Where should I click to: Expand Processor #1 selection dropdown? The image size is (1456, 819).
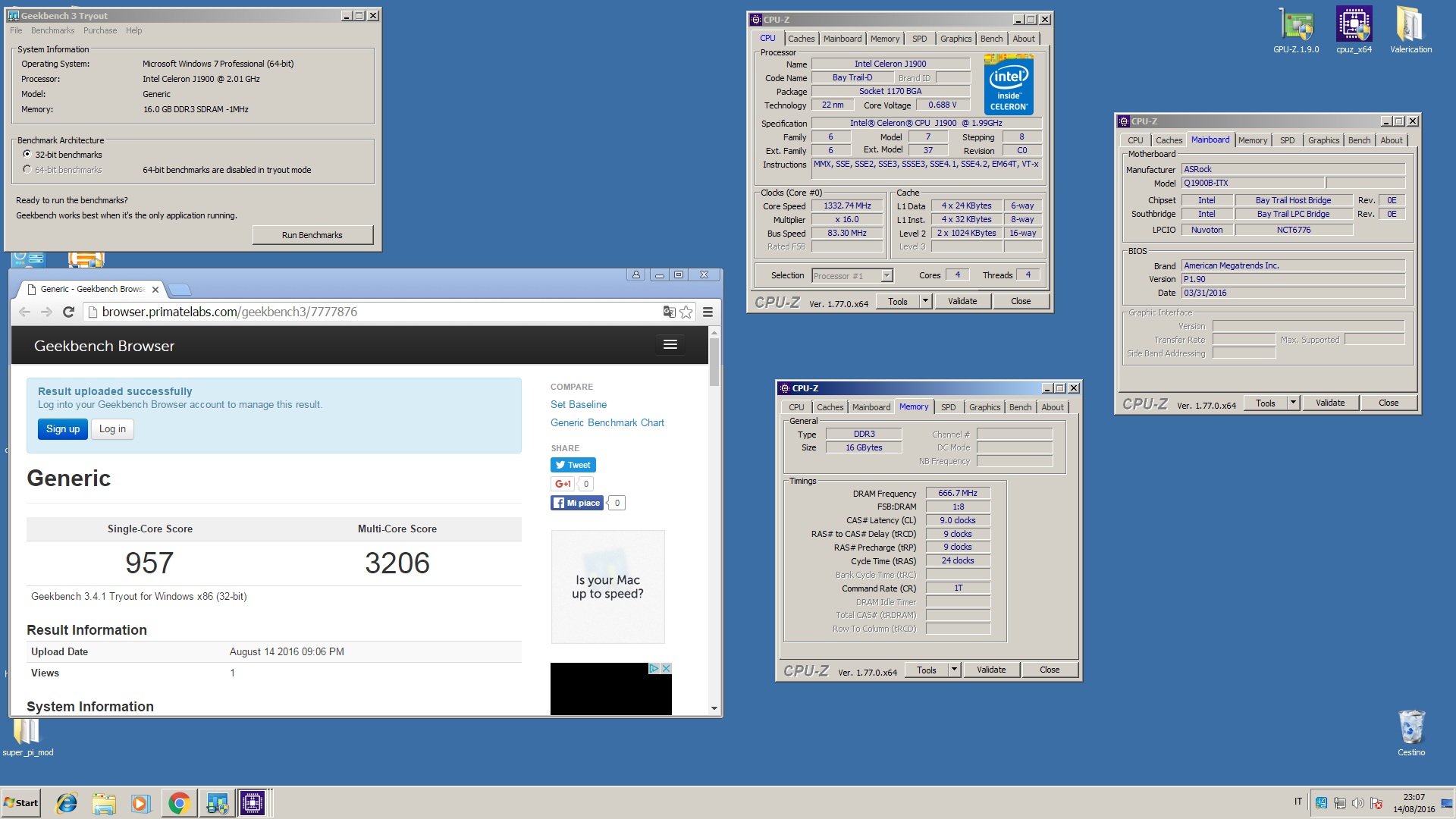click(x=886, y=276)
